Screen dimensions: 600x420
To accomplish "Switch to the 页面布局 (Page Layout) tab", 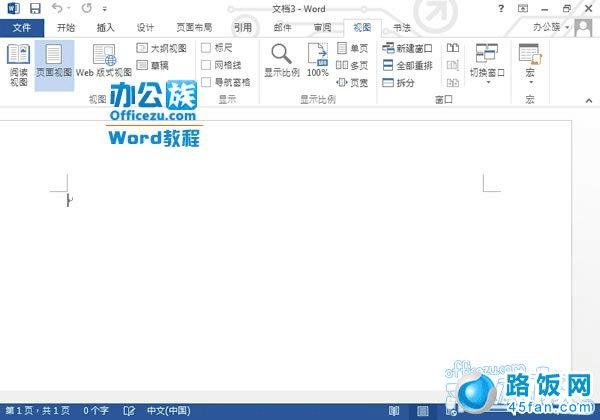I will coord(194,28).
